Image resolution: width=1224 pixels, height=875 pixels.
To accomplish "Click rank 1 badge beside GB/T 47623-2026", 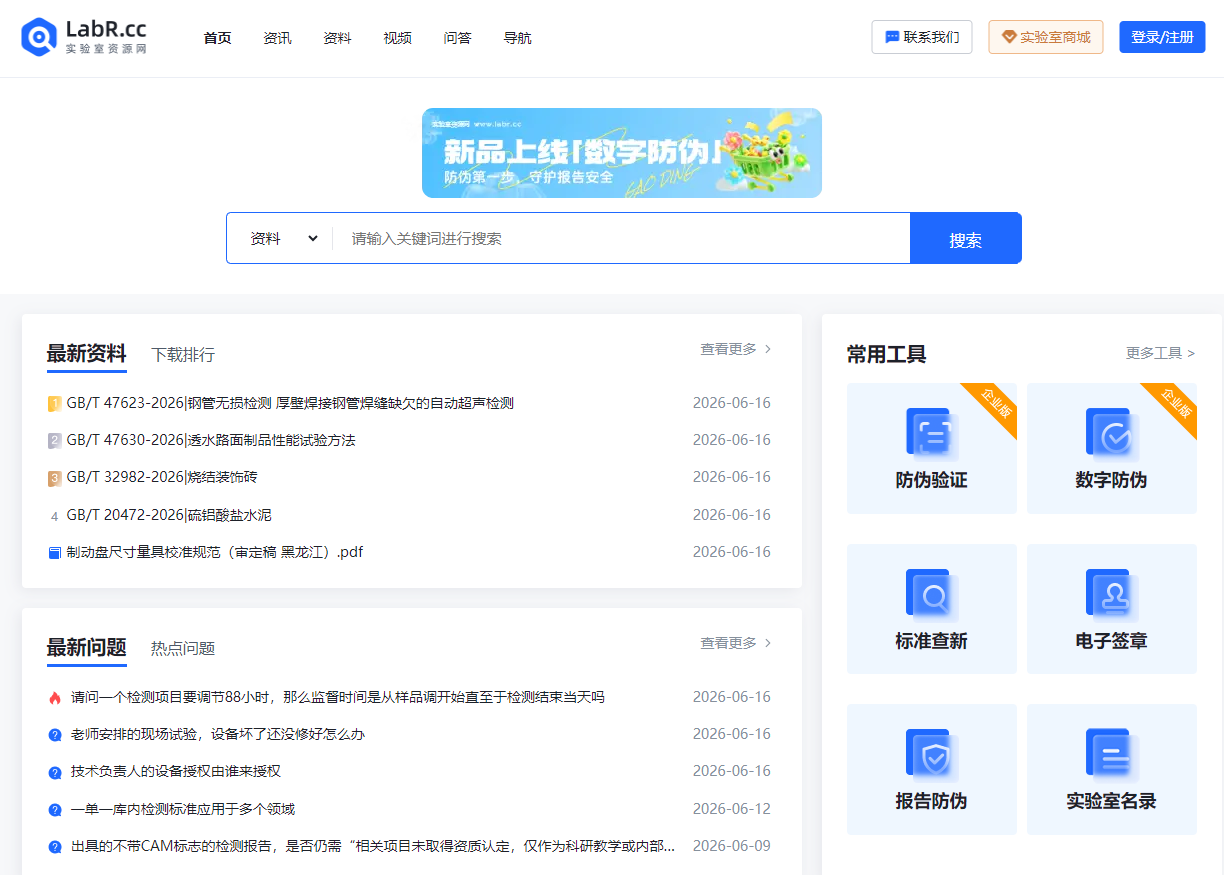I will click(54, 404).
